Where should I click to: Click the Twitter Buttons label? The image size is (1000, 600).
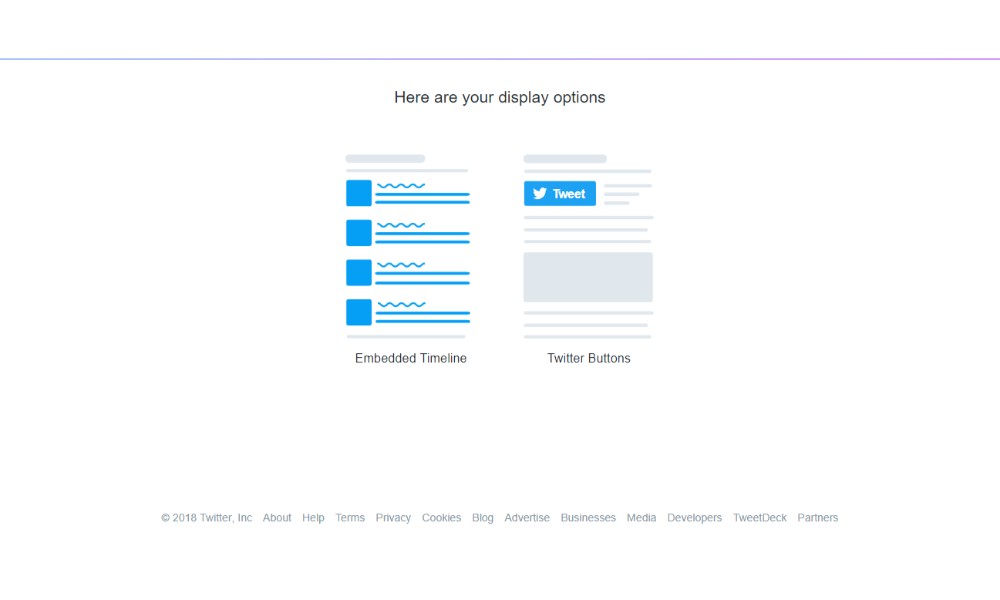[589, 358]
